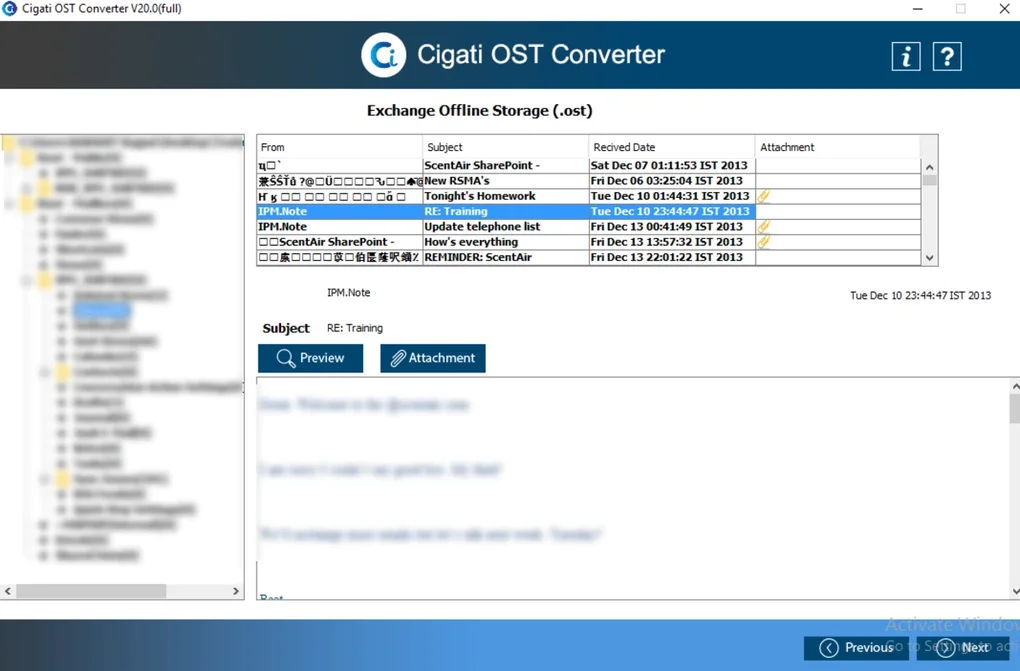Sort by the Subject column header

point(505,147)
